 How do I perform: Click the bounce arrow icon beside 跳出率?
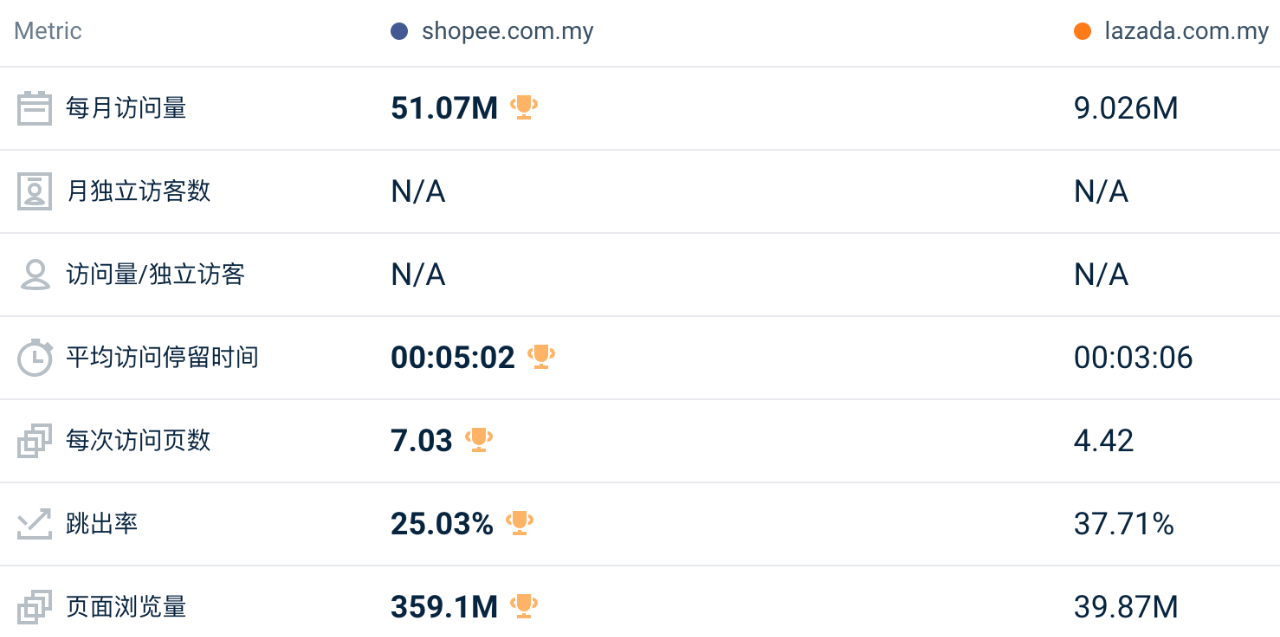pos(34,523)
